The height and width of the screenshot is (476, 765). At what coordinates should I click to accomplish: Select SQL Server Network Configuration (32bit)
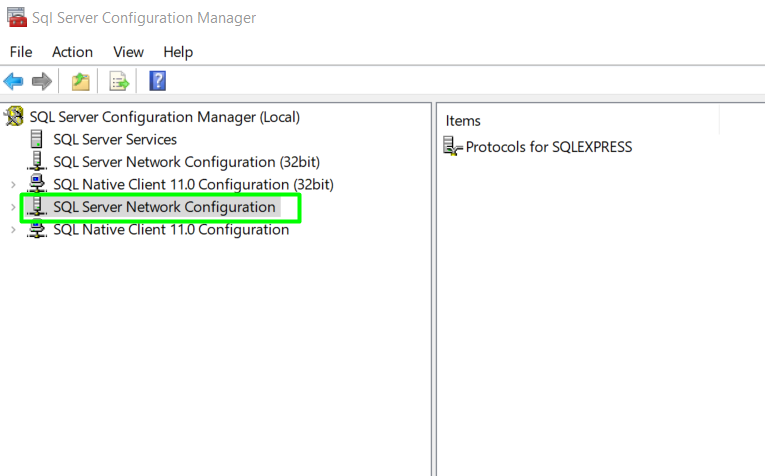(x=186, y=162)
